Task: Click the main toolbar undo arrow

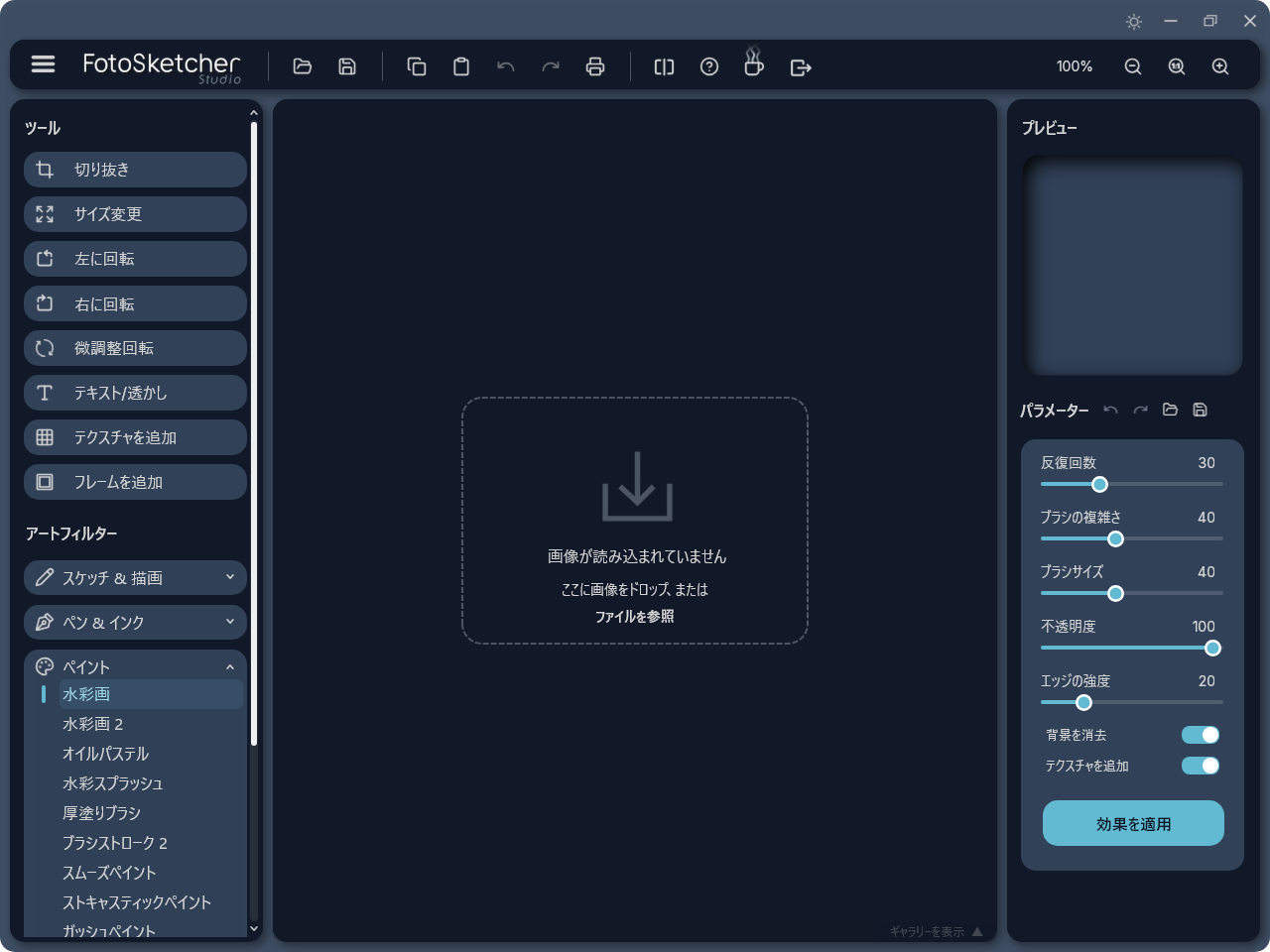Action: pyautogui.click(x=506, y=66)
